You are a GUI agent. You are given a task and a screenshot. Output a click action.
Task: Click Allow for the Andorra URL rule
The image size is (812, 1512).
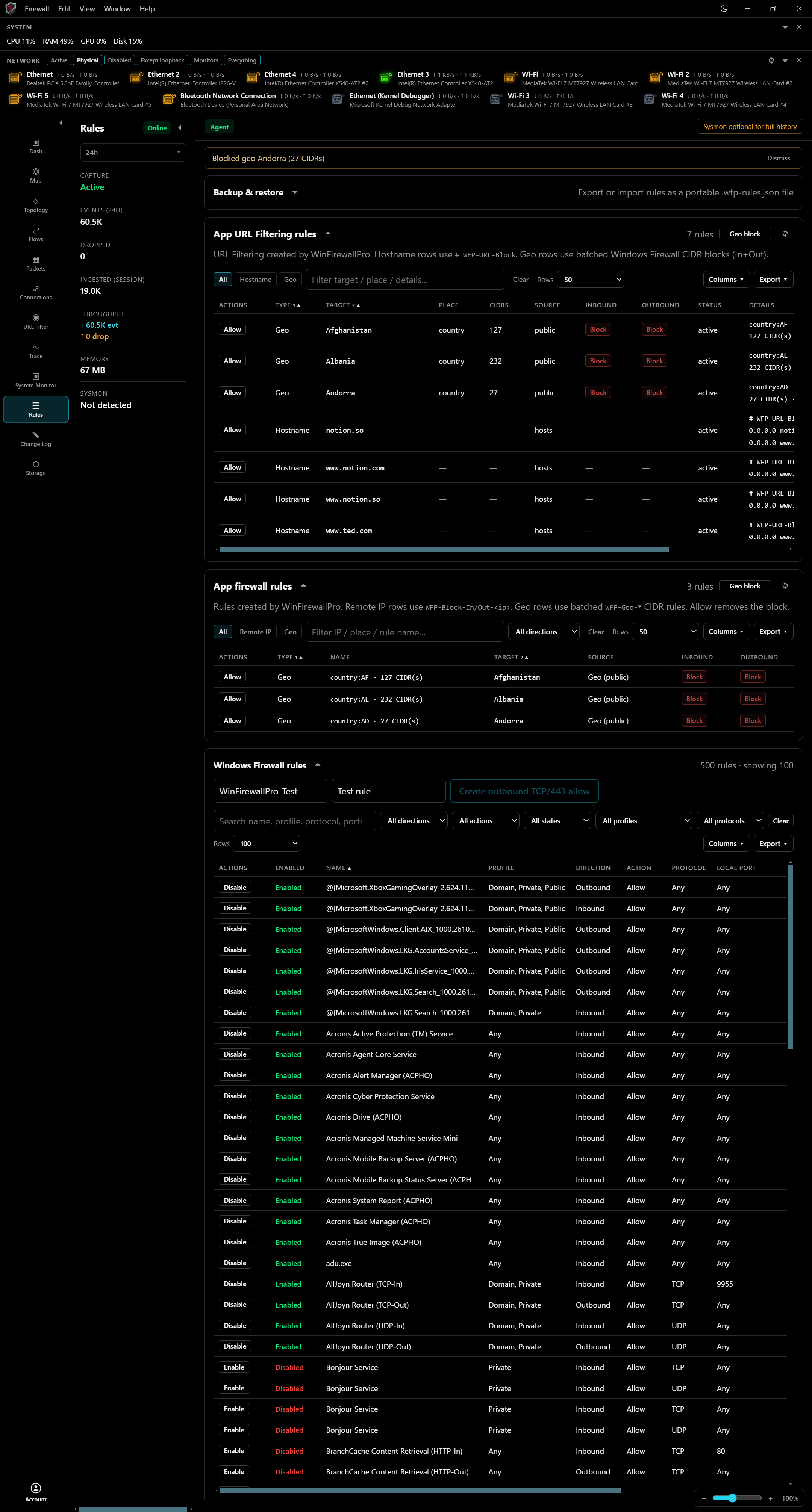tap(232, 392)
